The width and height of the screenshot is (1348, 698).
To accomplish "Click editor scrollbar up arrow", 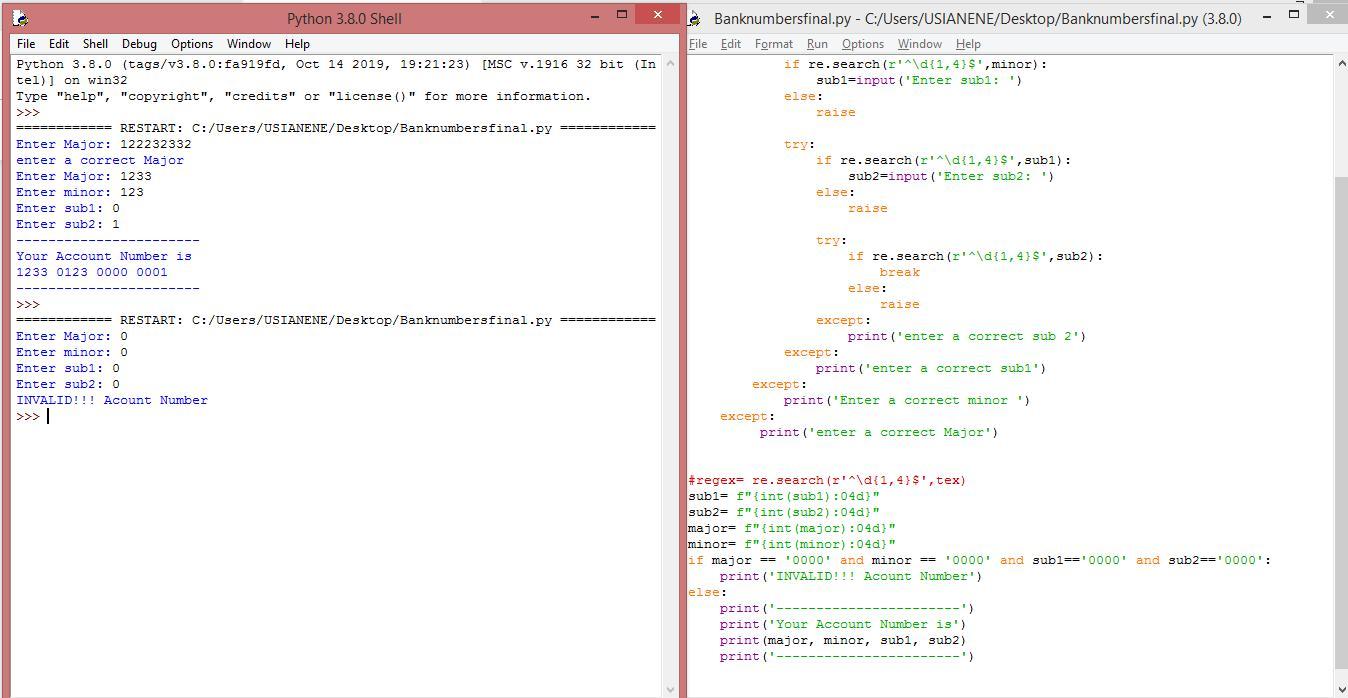I will [x=1341, y=64].
